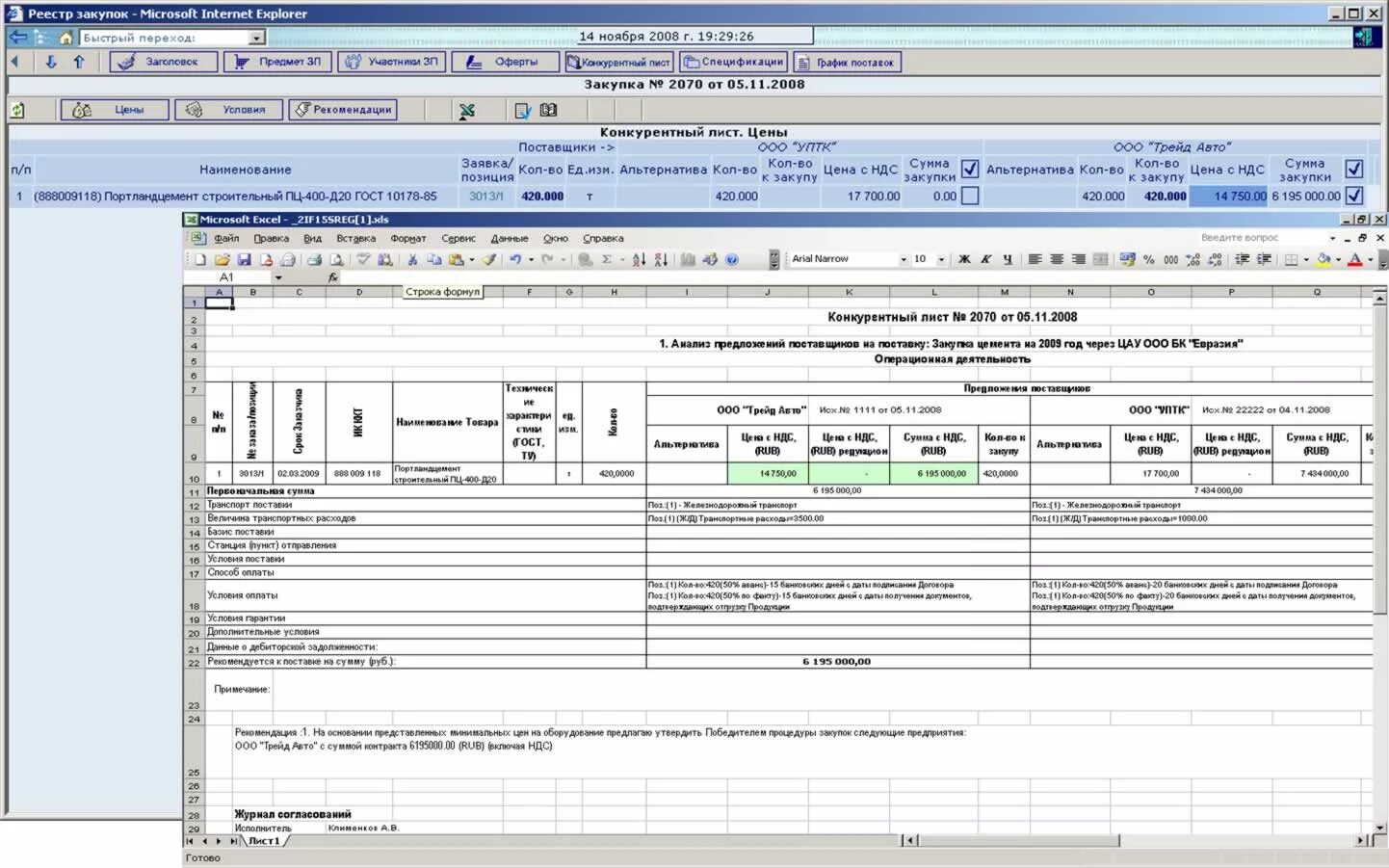Click the back arrow icon in Реестр закупок

pos(18,38)
